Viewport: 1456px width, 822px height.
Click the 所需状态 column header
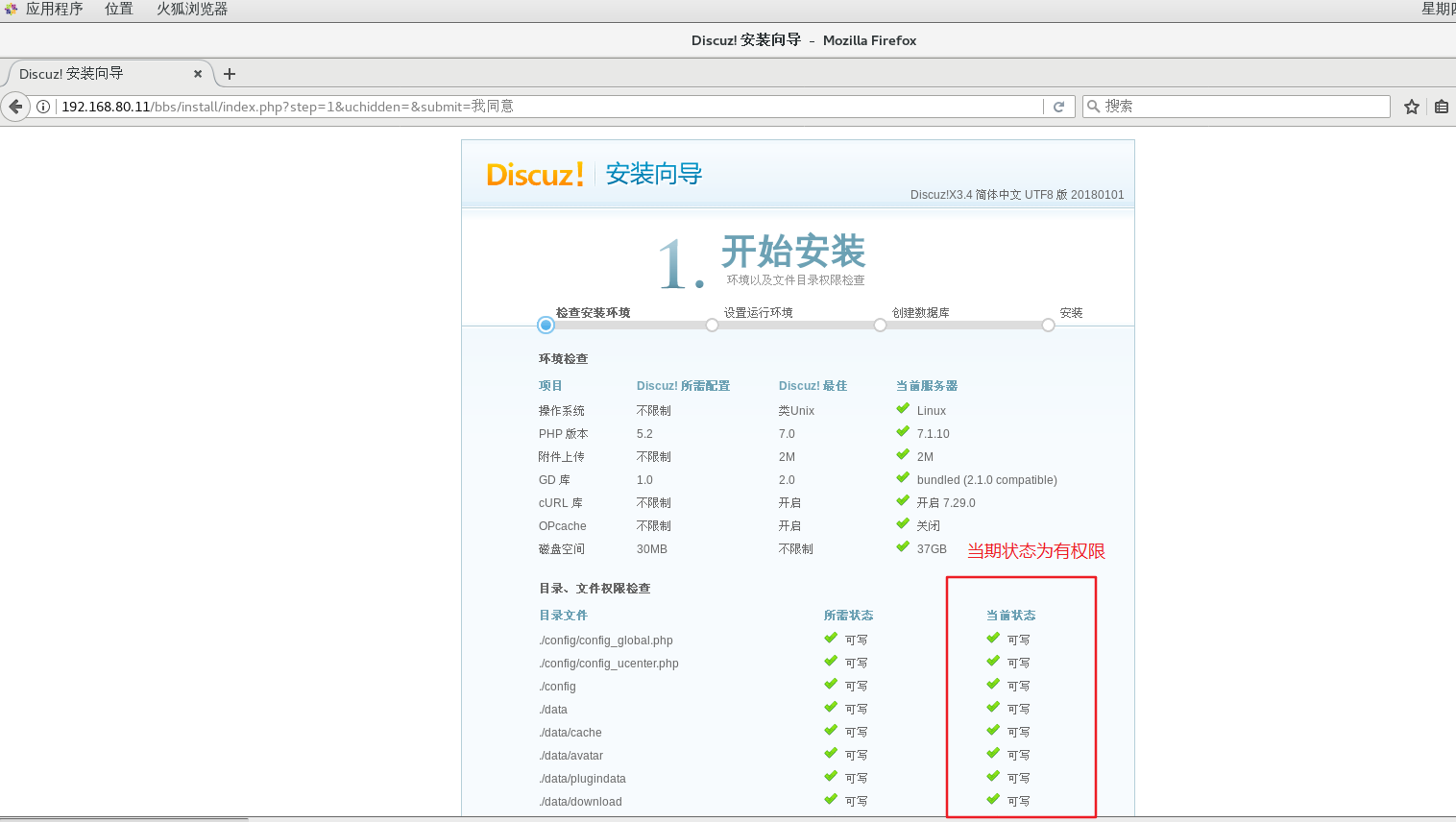click(848, 616)
